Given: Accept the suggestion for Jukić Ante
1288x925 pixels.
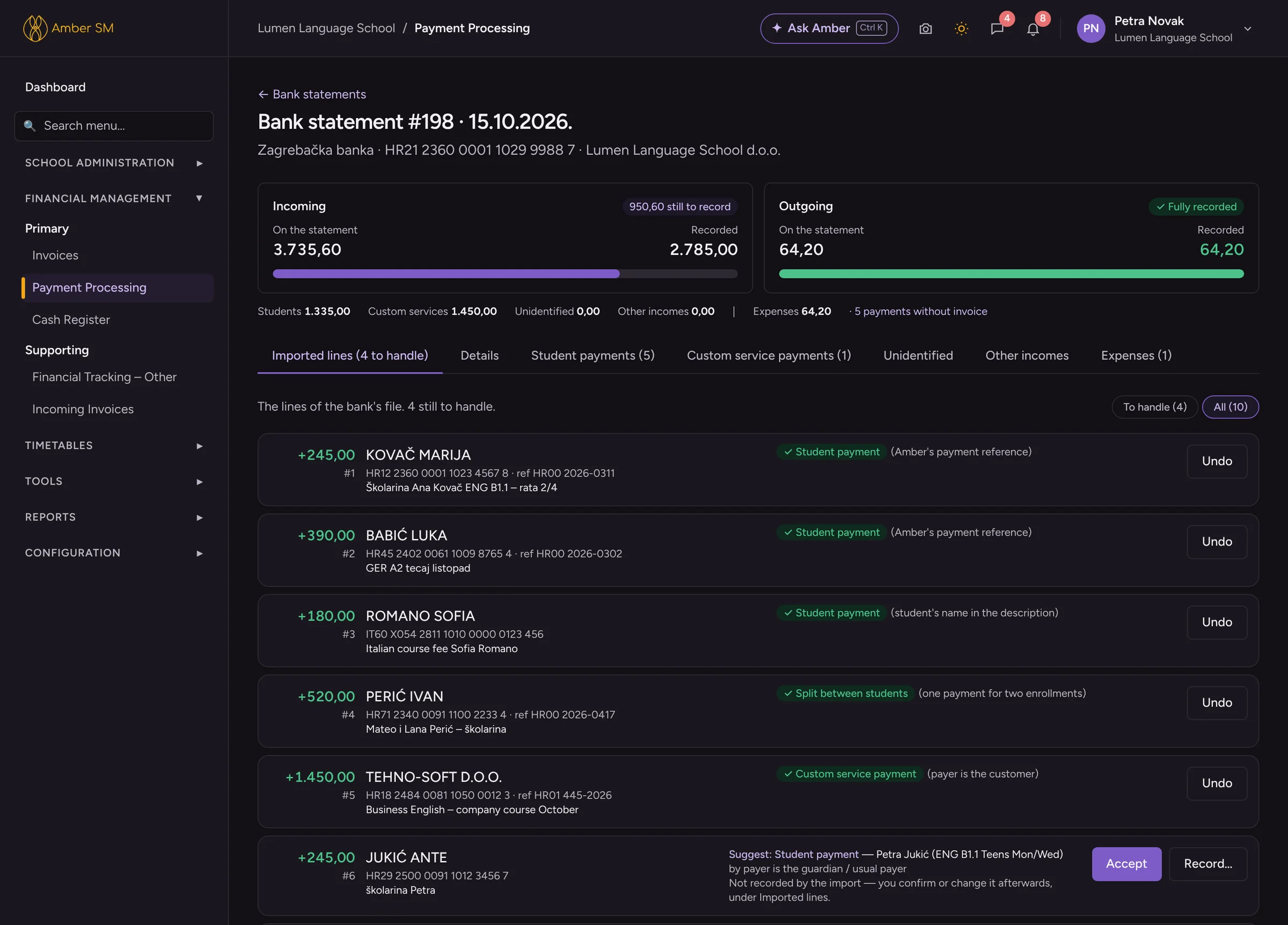Looking at the screenshot, I should pyautogui.click(x=1126, y=864).
